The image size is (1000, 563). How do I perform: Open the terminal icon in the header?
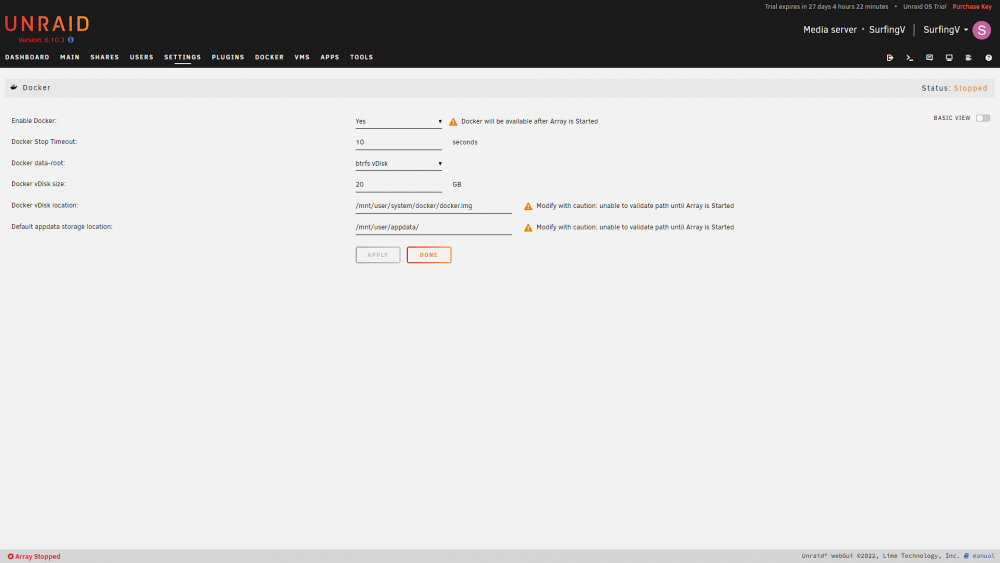(909, 58)
